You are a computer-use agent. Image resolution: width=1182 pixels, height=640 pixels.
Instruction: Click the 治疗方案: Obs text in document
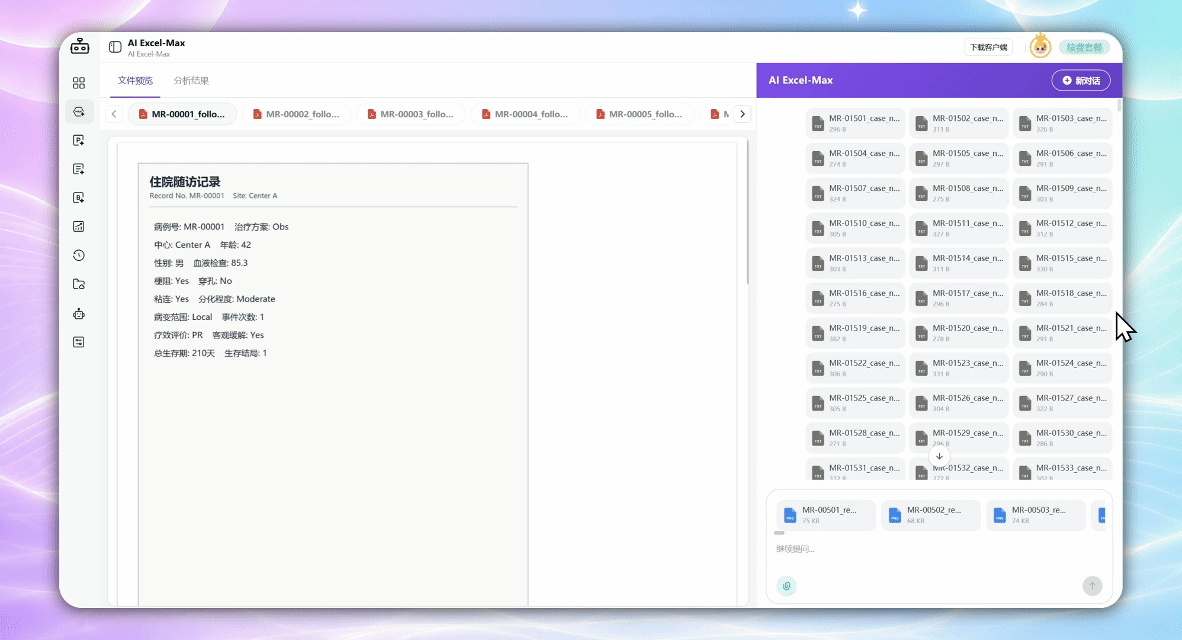point(261,227)
